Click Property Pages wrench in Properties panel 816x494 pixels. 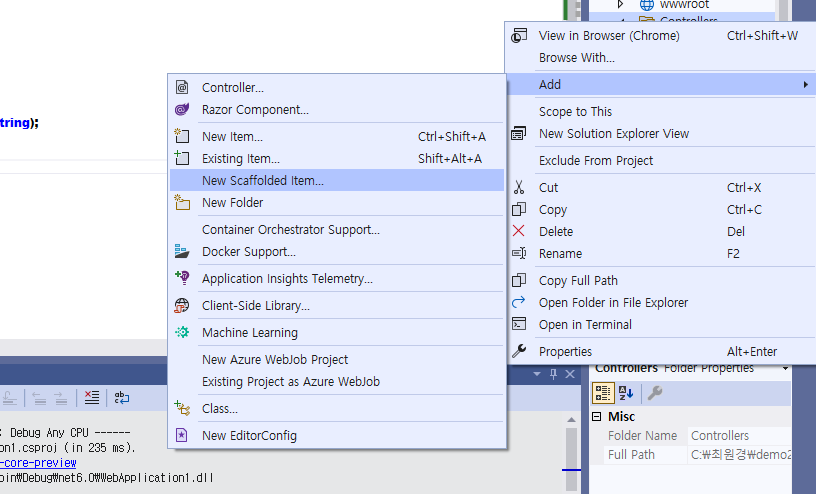655,393
